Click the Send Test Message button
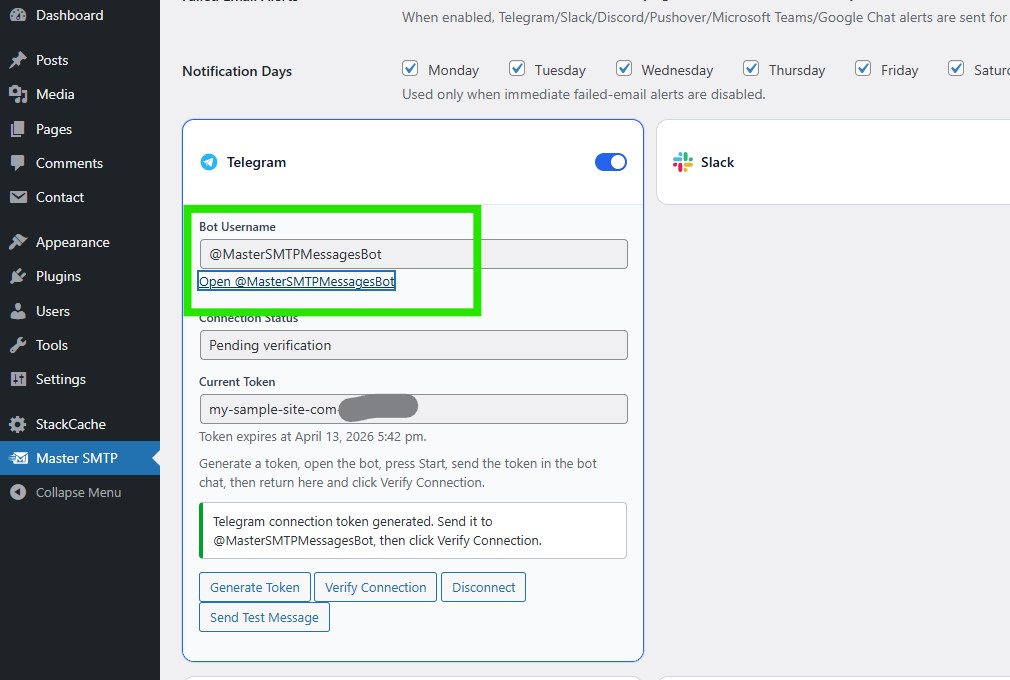1010x680 pixels. pyautogui.click(x=264, y=618)
